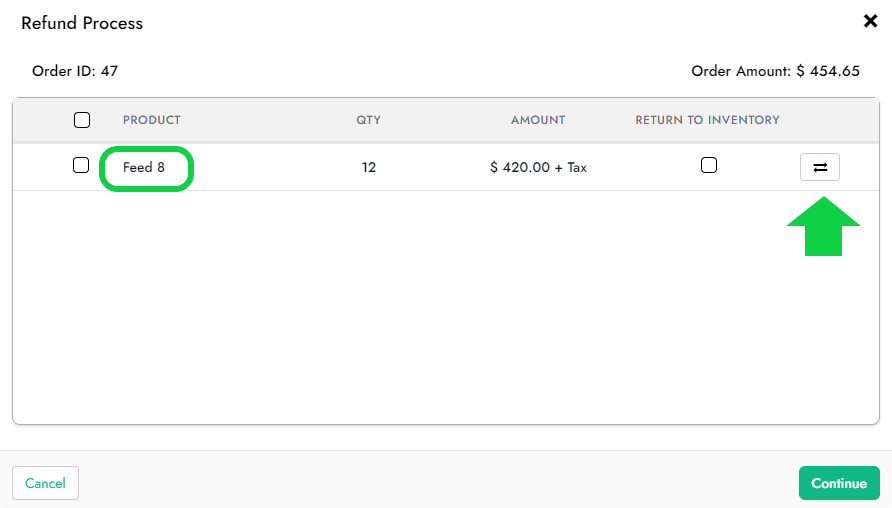892x508 pixels.
Task: Select the Feed 8 product name
Action: coord(144,168)
